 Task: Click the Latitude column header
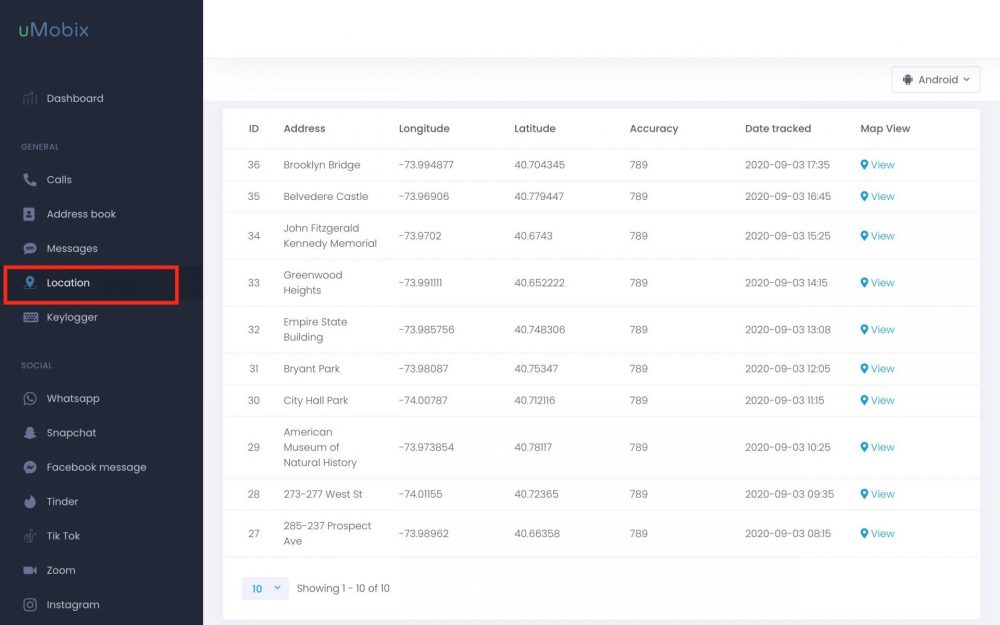(x=534, y=129)
